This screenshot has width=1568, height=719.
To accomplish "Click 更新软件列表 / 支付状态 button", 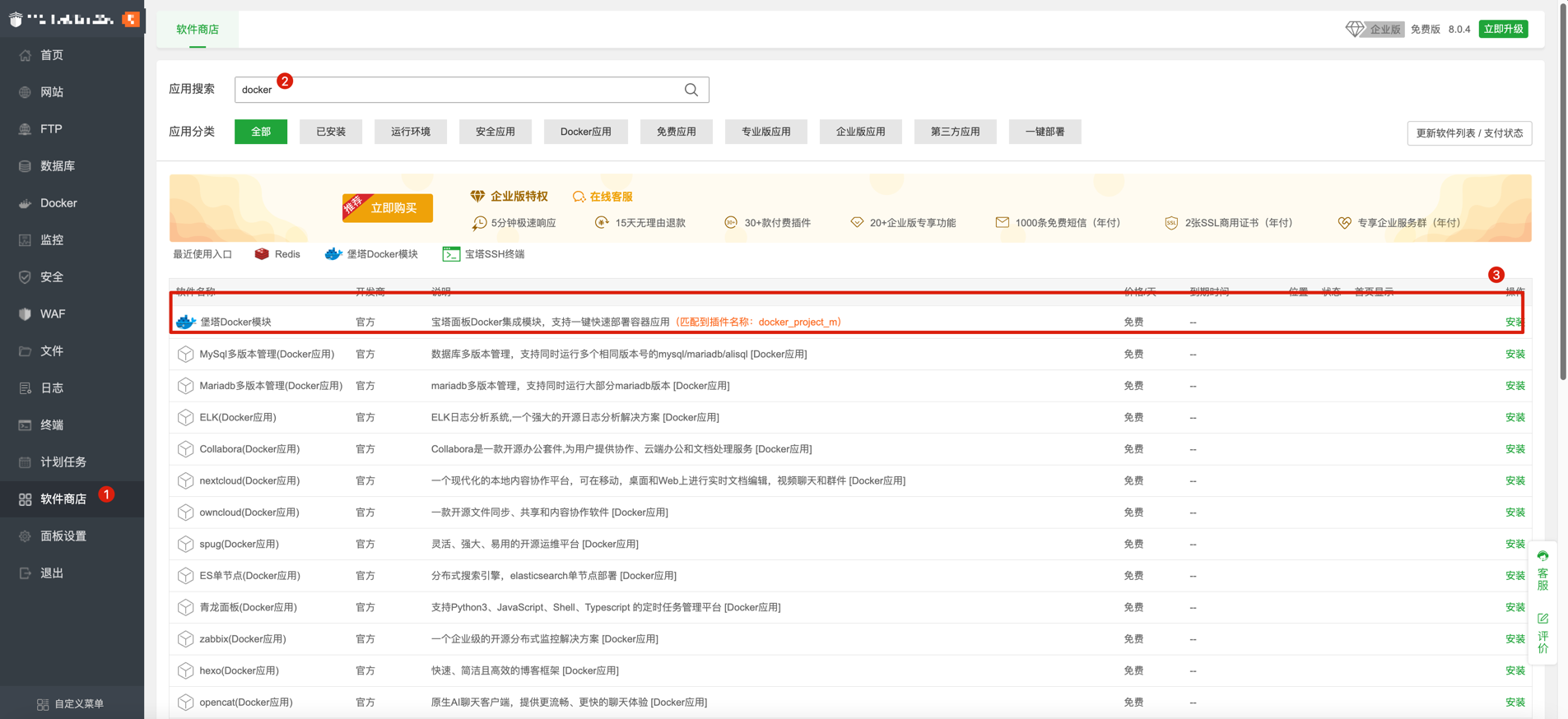I will 1469,133.
